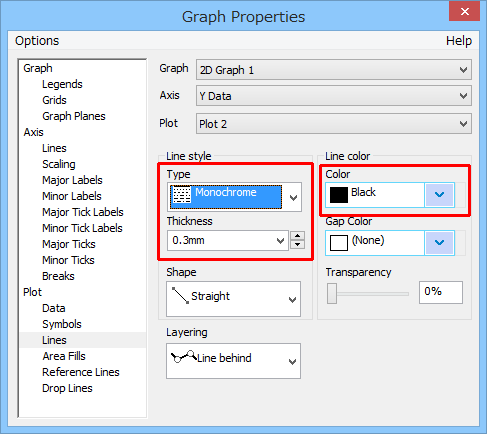This screenshot has height=434, width=487.
Task: Open the Line Color dropdown arrow
Action: click(x=439, y=195)
